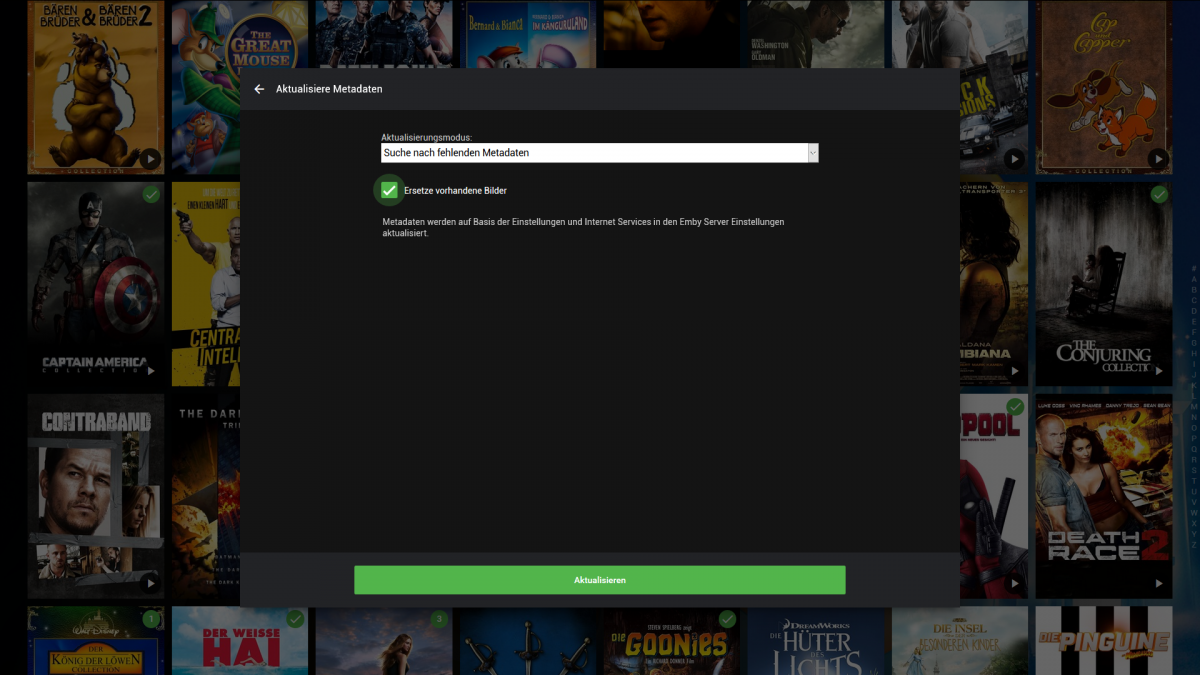Click the count badge on König der Löwen
This screenshot has height=675, width=1200.
tap(151, 619)
